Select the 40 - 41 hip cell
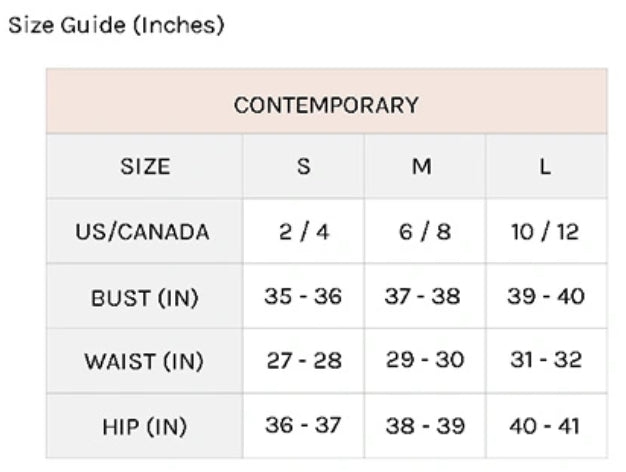 click(547, 426)
